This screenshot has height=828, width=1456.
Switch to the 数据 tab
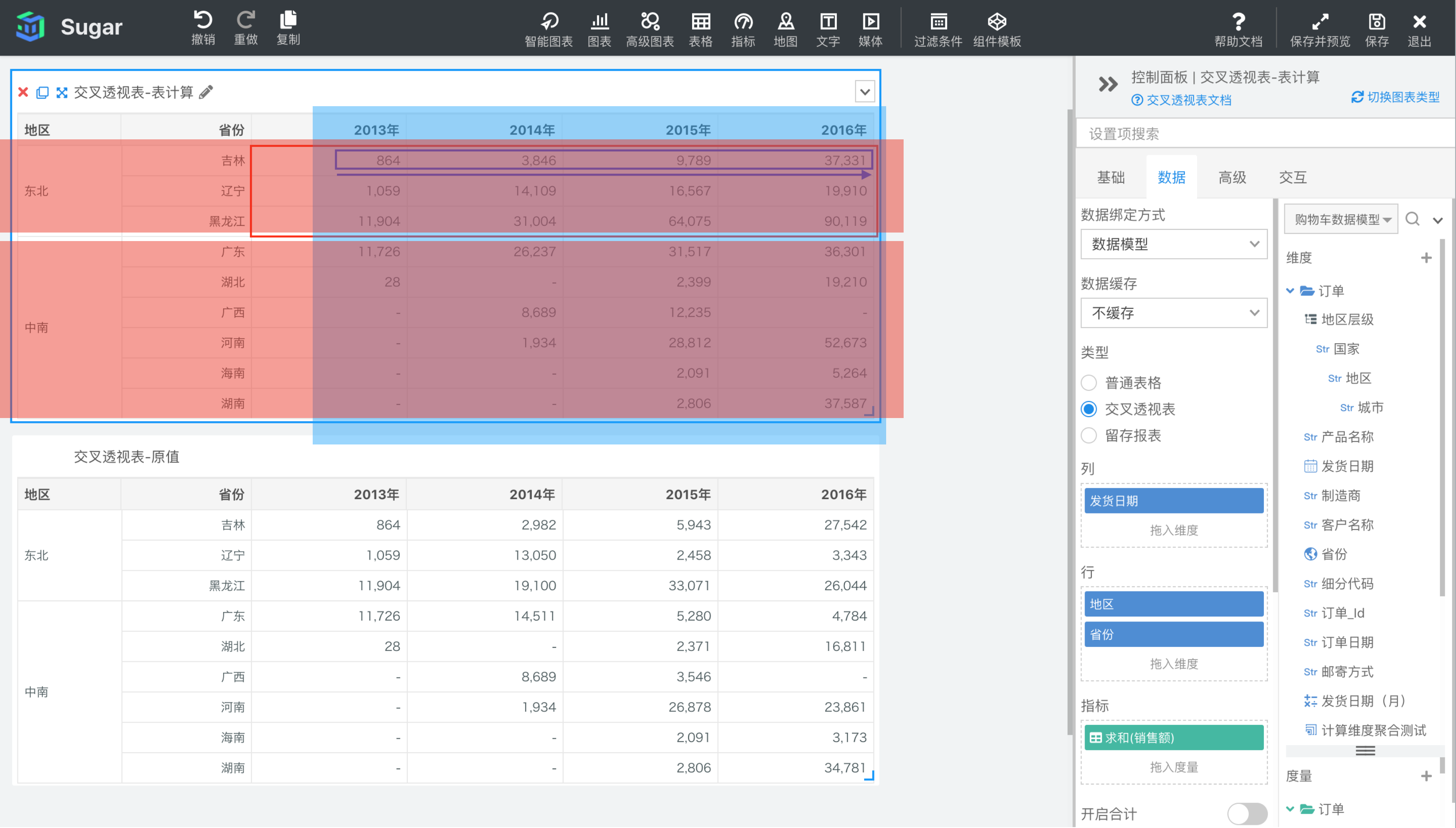1171,177
